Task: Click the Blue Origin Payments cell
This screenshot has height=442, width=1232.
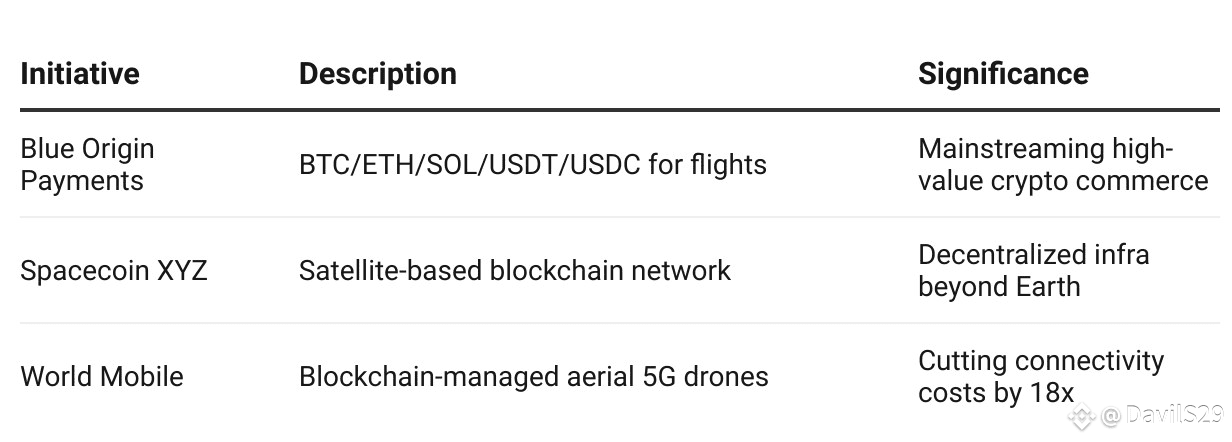Action: point(88,165)
